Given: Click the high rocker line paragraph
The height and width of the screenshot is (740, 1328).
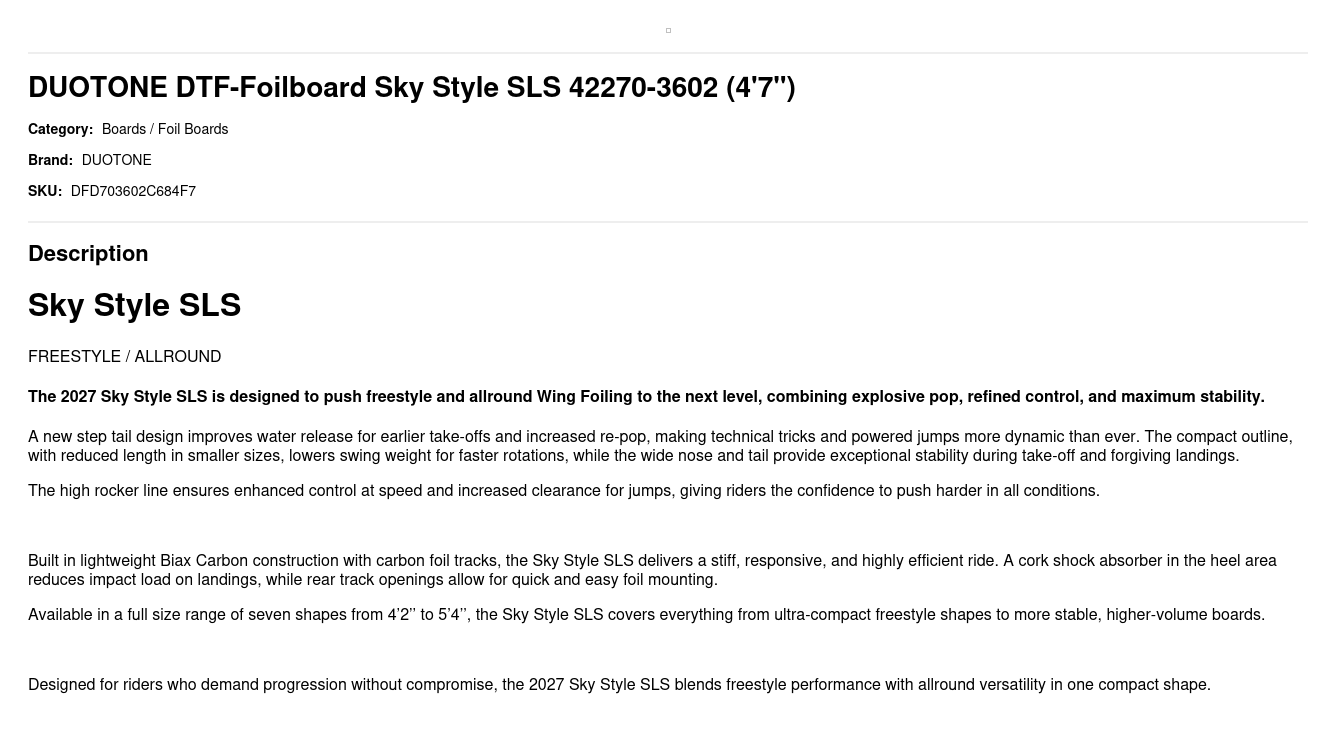Looking at the screenshot, I should point(564,490).
